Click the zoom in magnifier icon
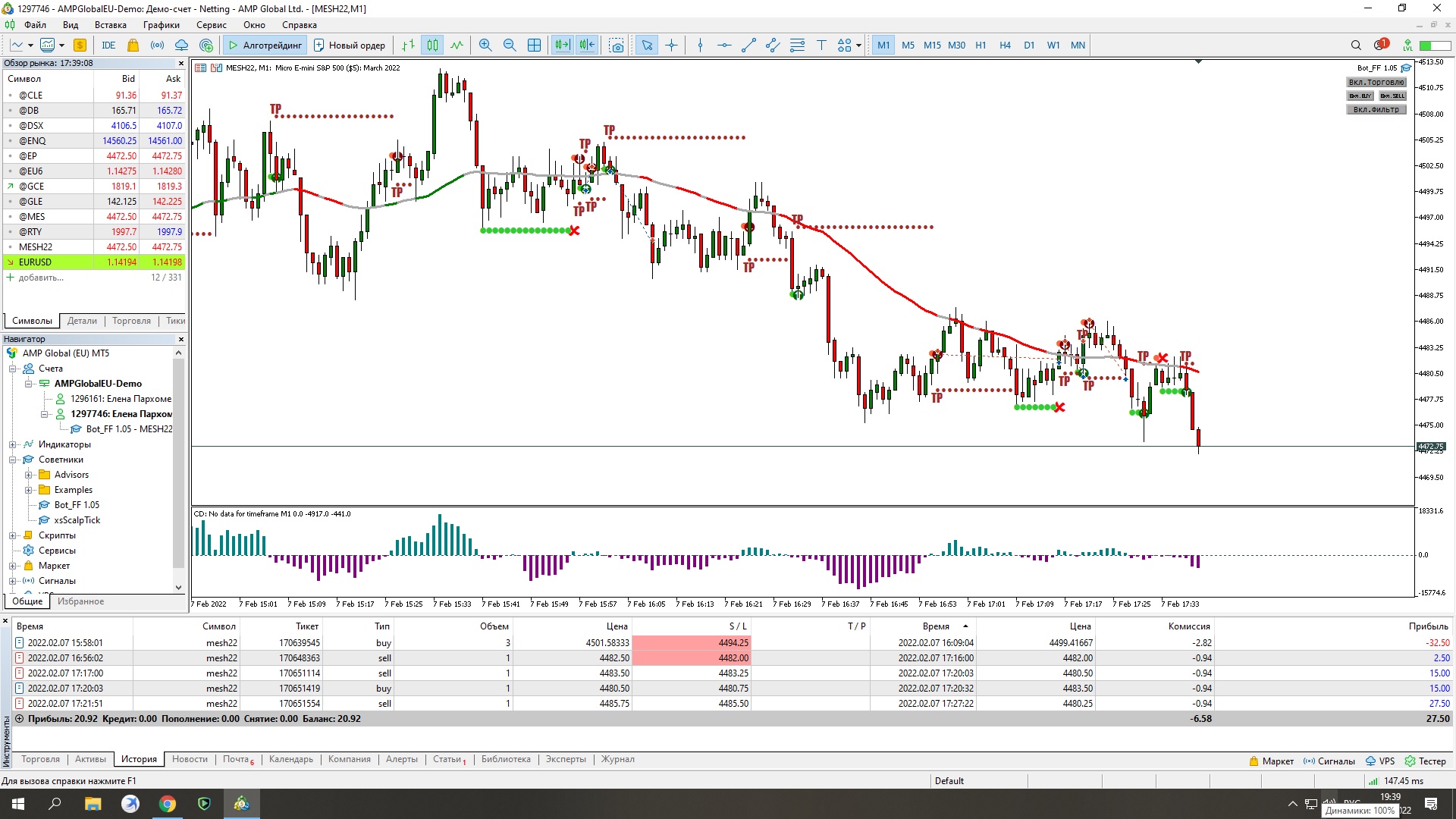This screenshot has height=819, width=1456. (x=485, y=45)
